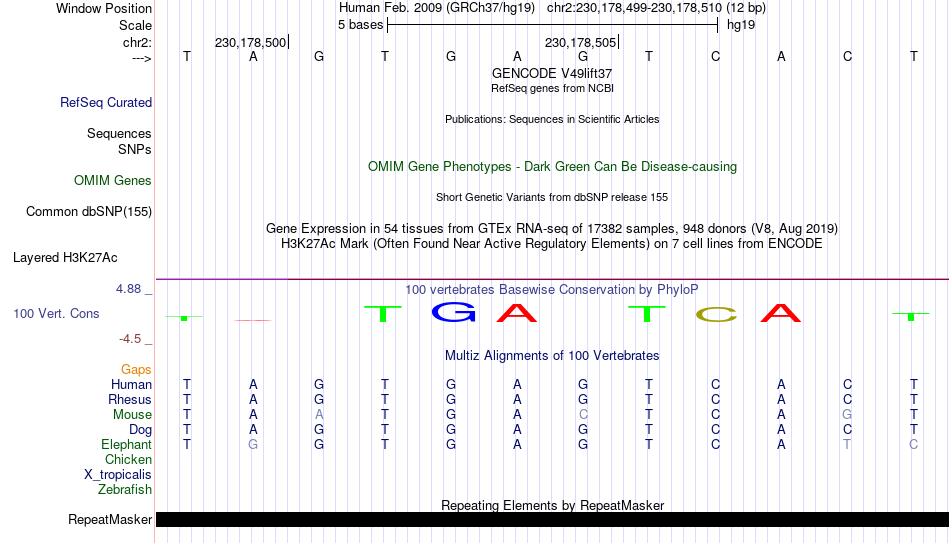Click the GTEx Gene Expression track title
The width and height of the screenshot is (950, 543).
pos(552,228)
